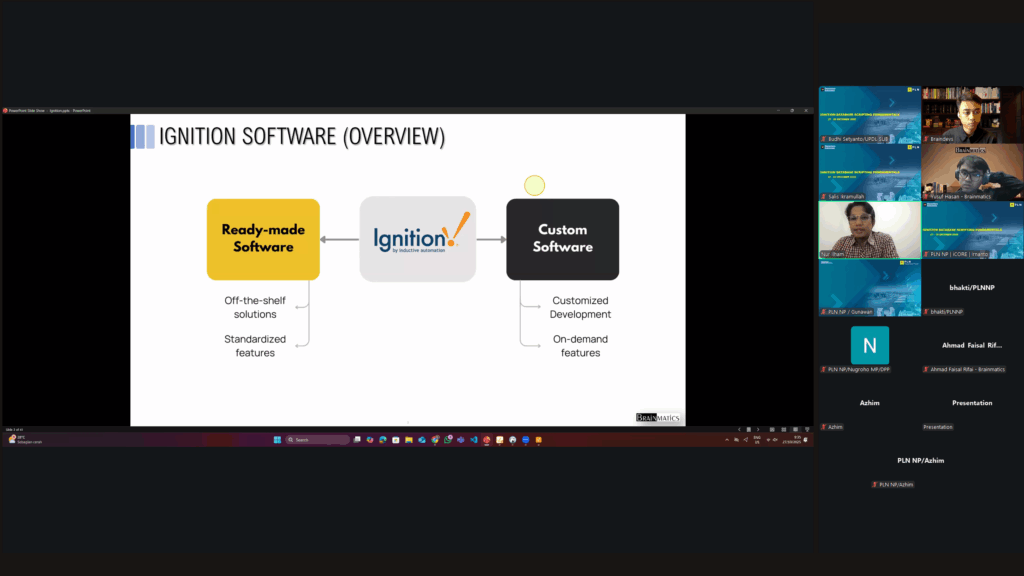Image resolution: width=1024 pixels, height=576 pixels.
Task: Click the muted mic icon beside Azhim
Action: point(824,427)
